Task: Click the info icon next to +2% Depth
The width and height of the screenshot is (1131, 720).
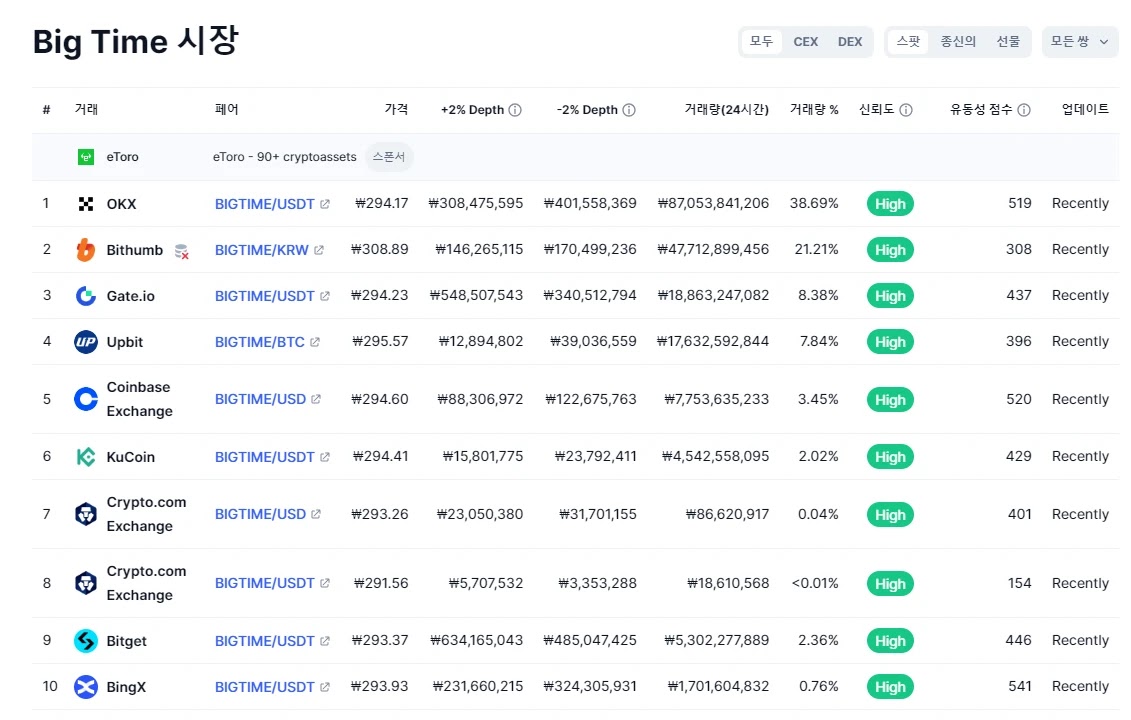Action: pos(515,110)
